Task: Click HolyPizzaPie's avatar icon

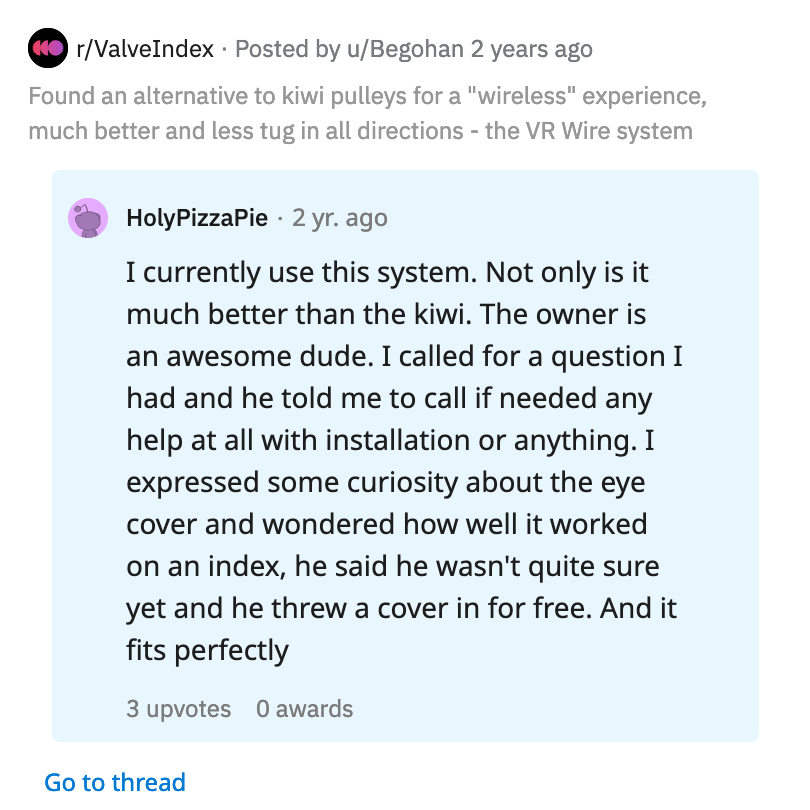Action: coord(88,218)
